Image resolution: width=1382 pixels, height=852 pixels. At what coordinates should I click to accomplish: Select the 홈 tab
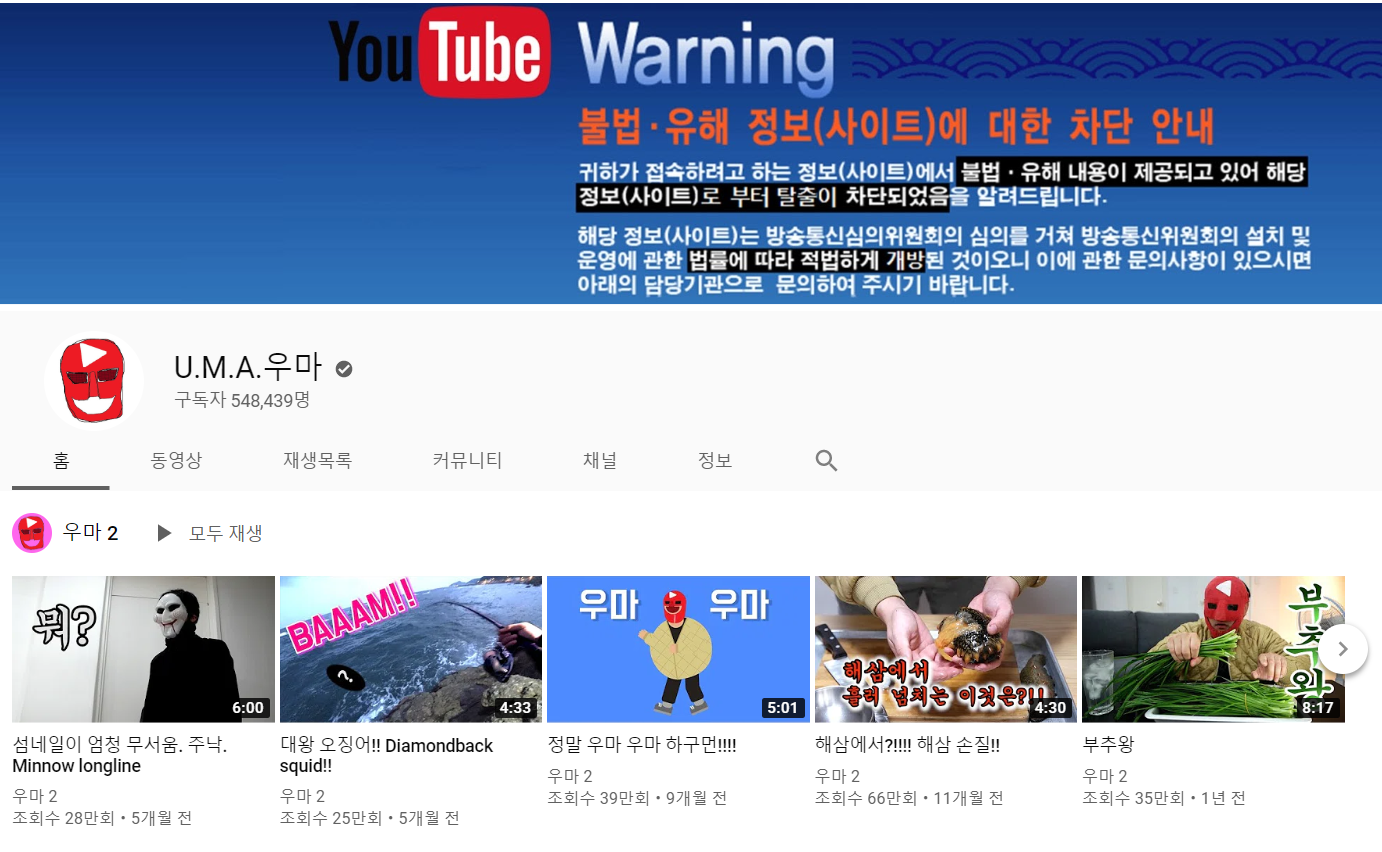click(x=61, y=460)
